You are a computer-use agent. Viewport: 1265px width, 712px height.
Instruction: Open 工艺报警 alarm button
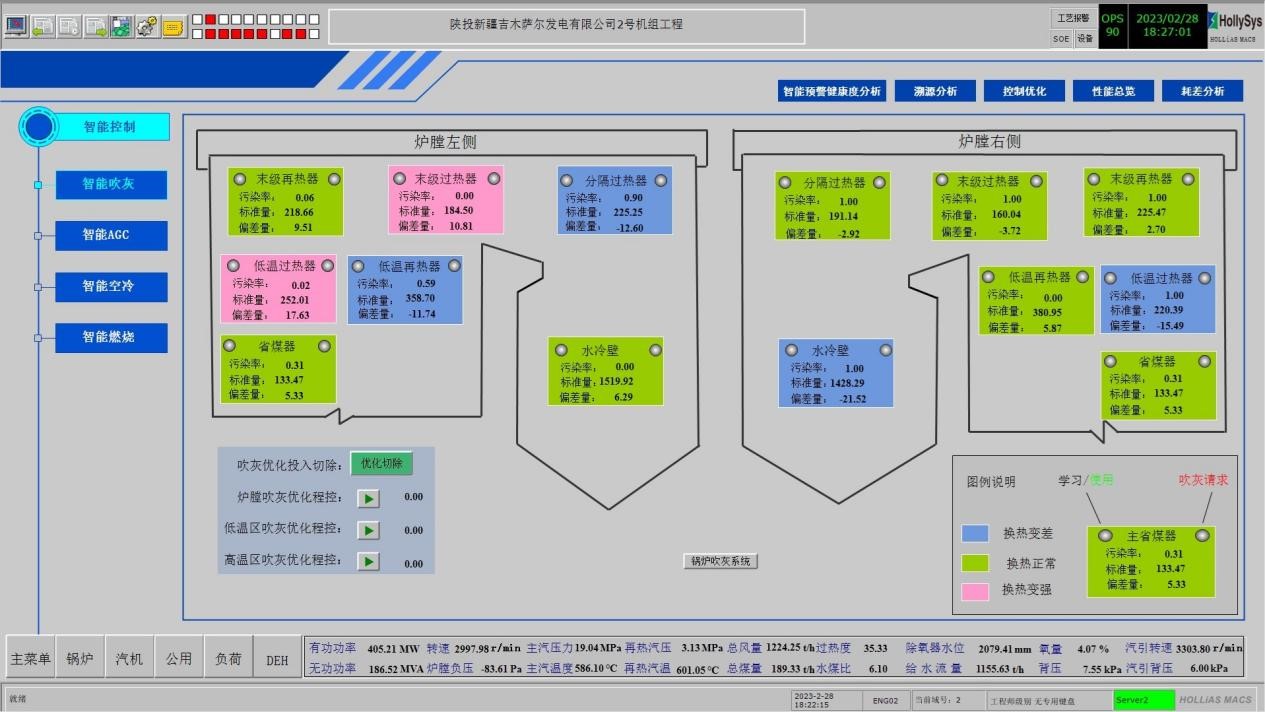[x=1072, y=18]
